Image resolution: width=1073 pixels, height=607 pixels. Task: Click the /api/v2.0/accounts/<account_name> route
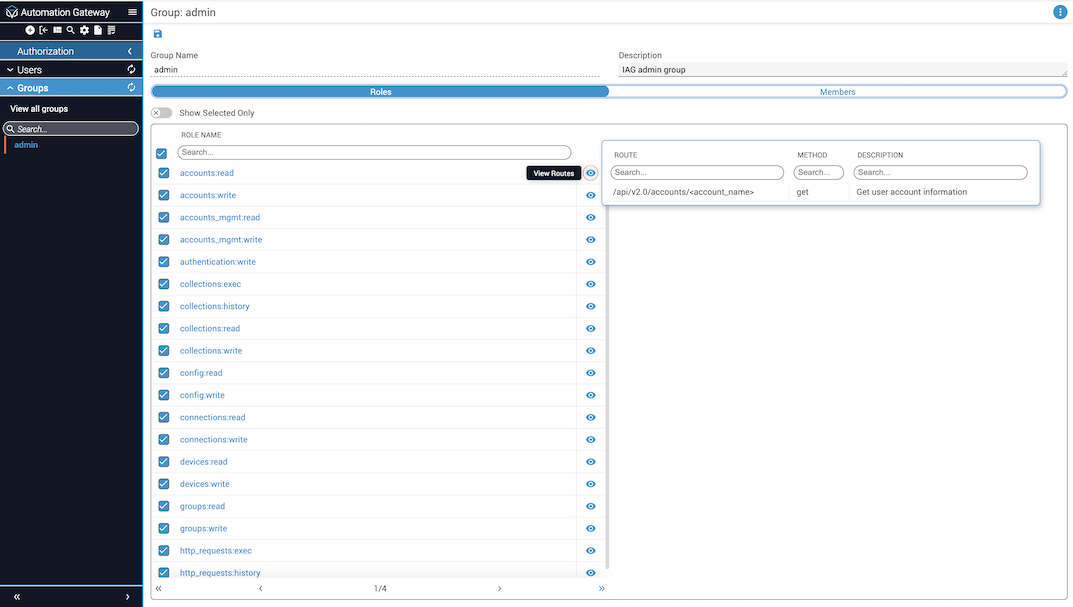pos(683,192)
